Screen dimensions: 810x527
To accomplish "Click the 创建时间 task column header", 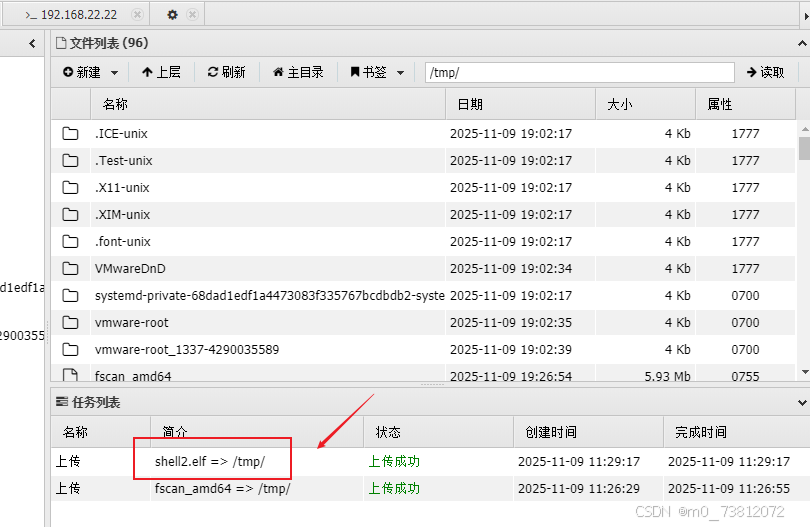I will pyautogui.click(x=588, y=432).
